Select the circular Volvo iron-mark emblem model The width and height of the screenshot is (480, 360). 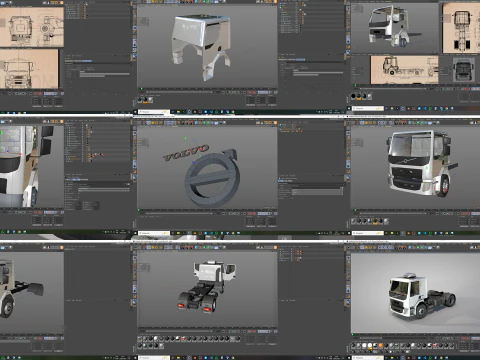click(x=212, y=178)
